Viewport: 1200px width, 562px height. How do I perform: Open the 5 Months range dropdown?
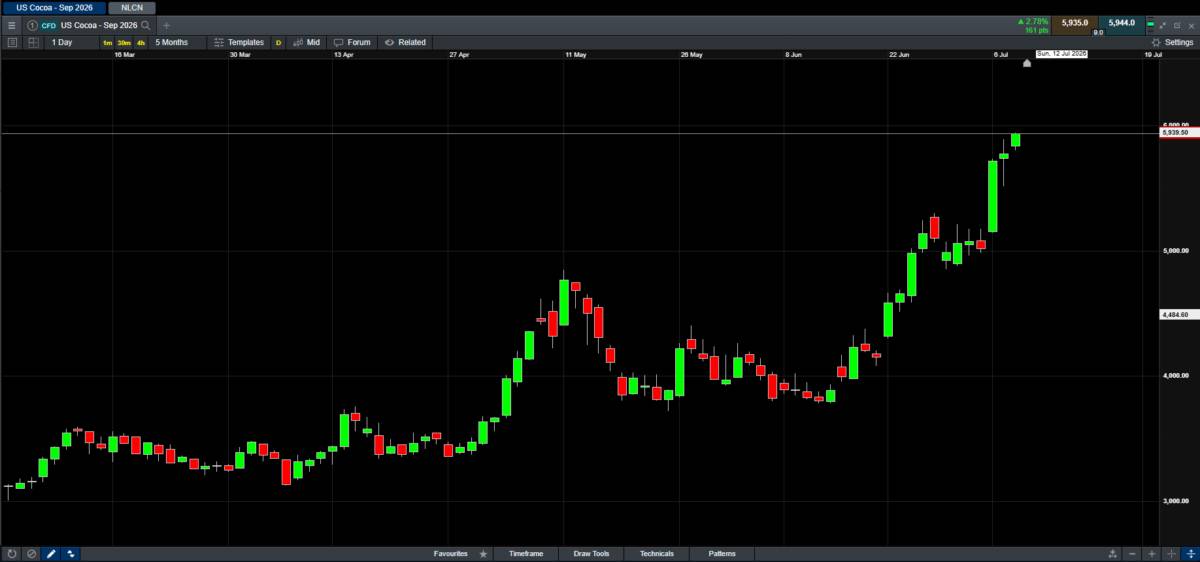pyautogui.click(x=172, y=43)
